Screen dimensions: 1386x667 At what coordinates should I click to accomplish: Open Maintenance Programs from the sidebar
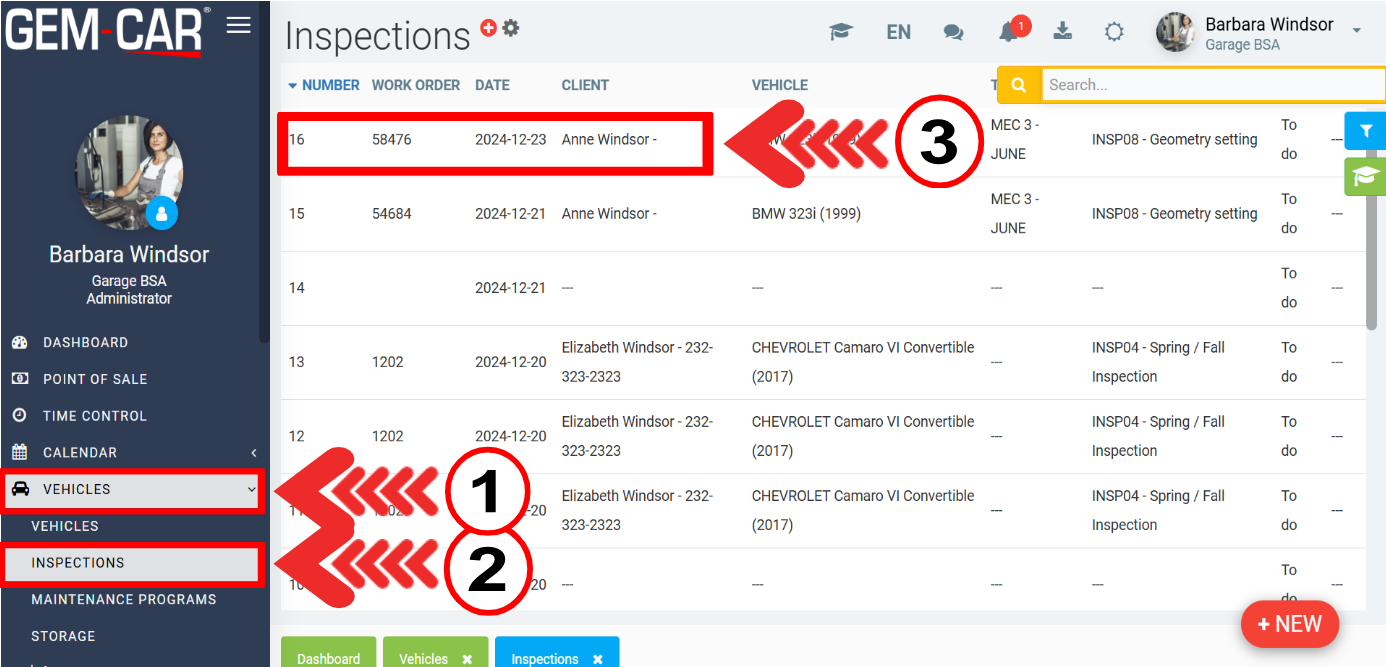122,599
